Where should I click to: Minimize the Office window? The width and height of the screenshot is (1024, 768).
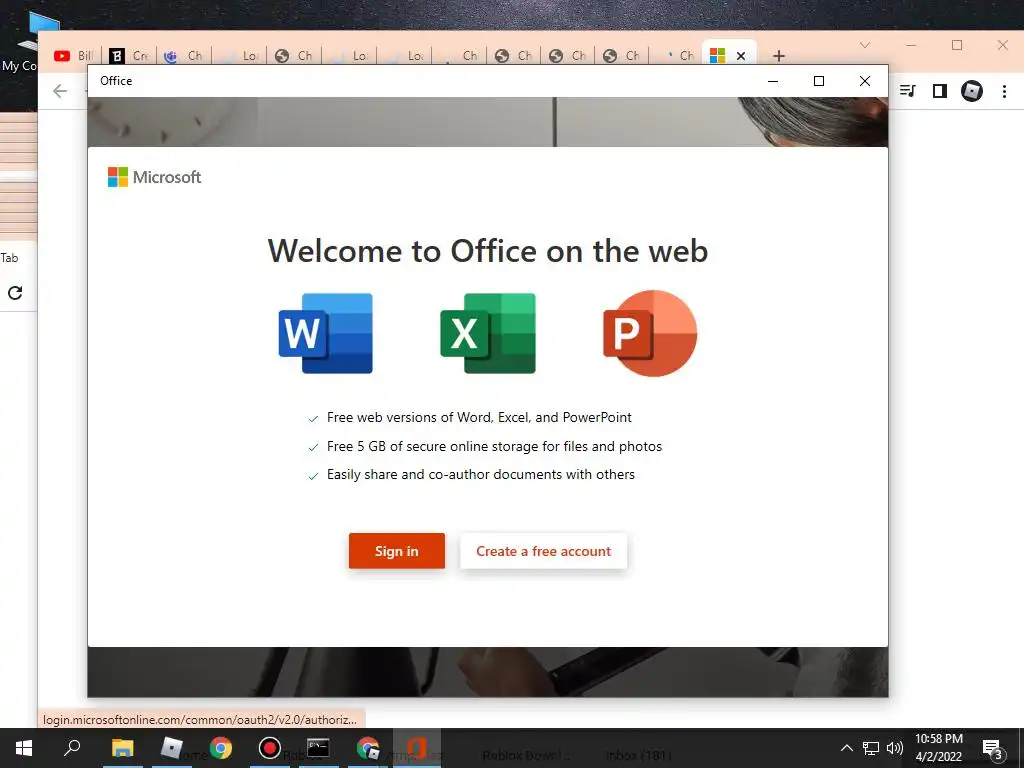coord(773,81)
